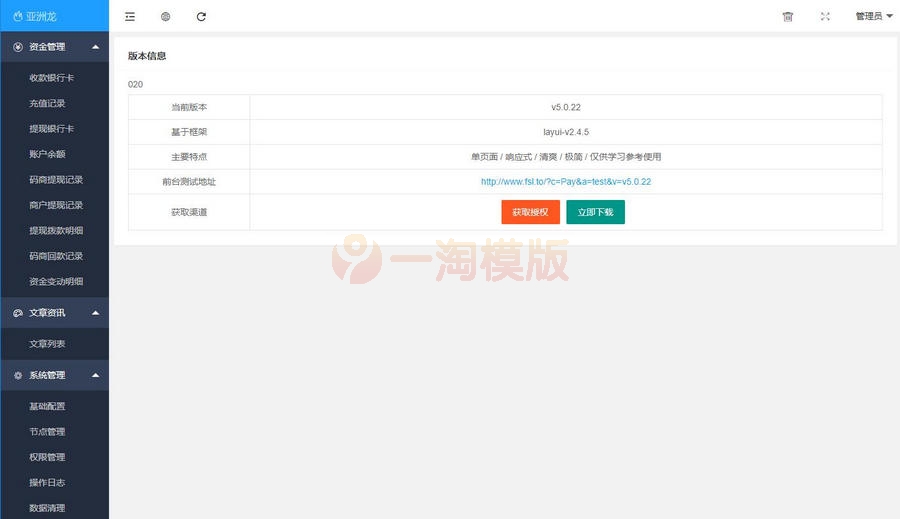The height and width of the screenshot is (519, 900).
Task: Click the 系统管理 gear icon
Action: click(18, 375)
